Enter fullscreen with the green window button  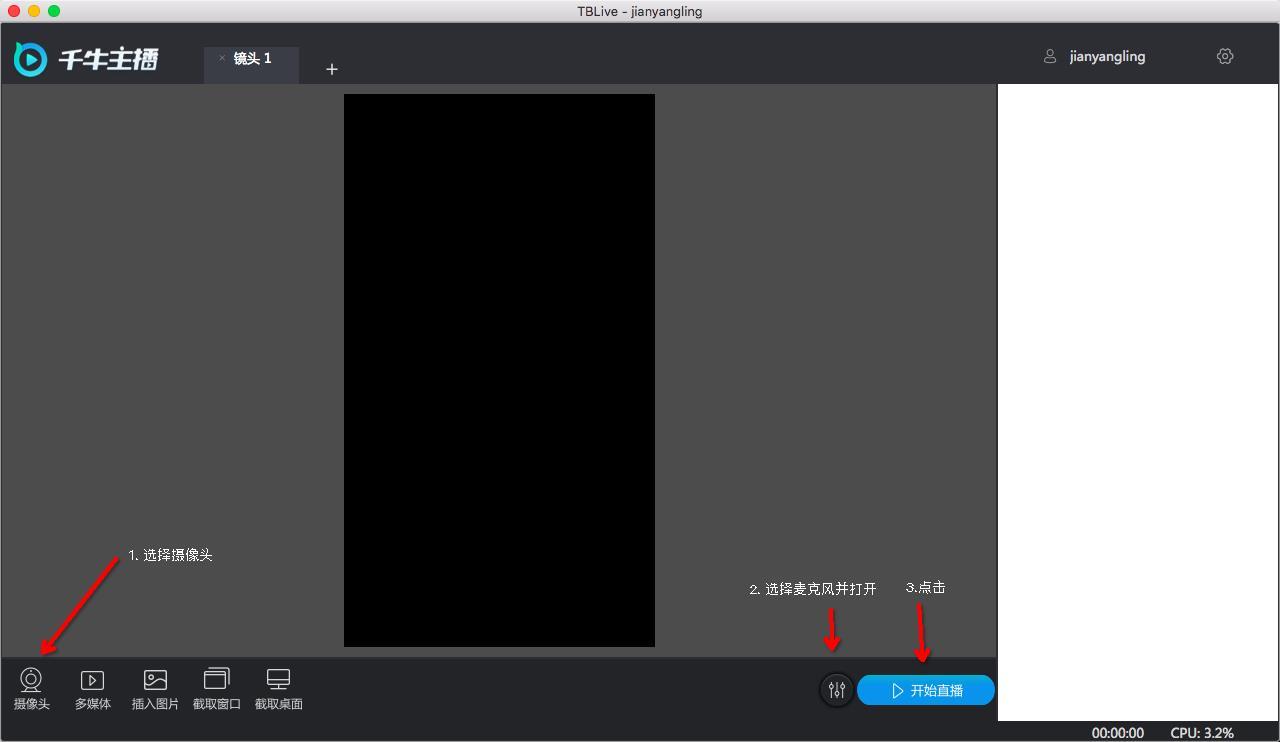(54, 11)
